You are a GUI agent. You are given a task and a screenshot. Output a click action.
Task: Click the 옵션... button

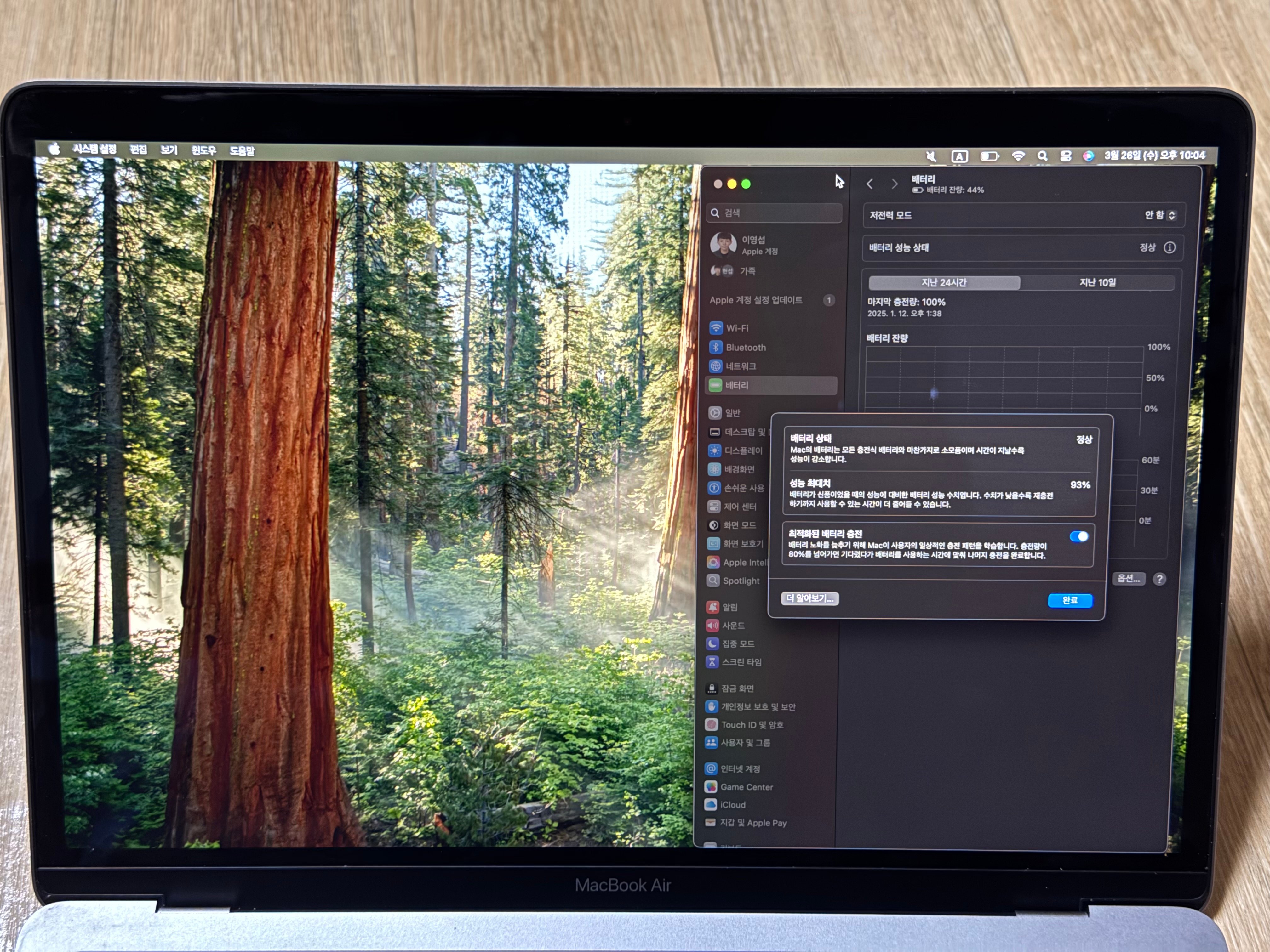pos(1129,578)
